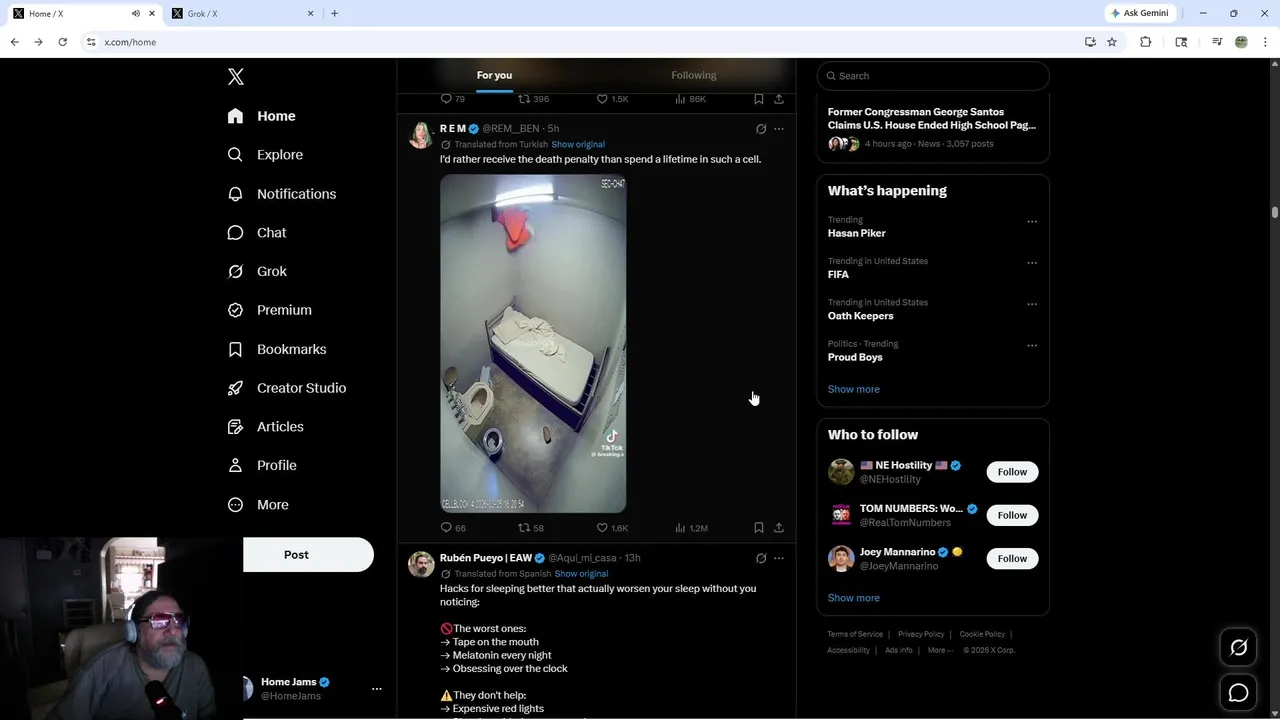Viewport: 1280px width, 720px height.
Task: Click the page vertical scrollbar
Action: click(x=1275, y=212)
